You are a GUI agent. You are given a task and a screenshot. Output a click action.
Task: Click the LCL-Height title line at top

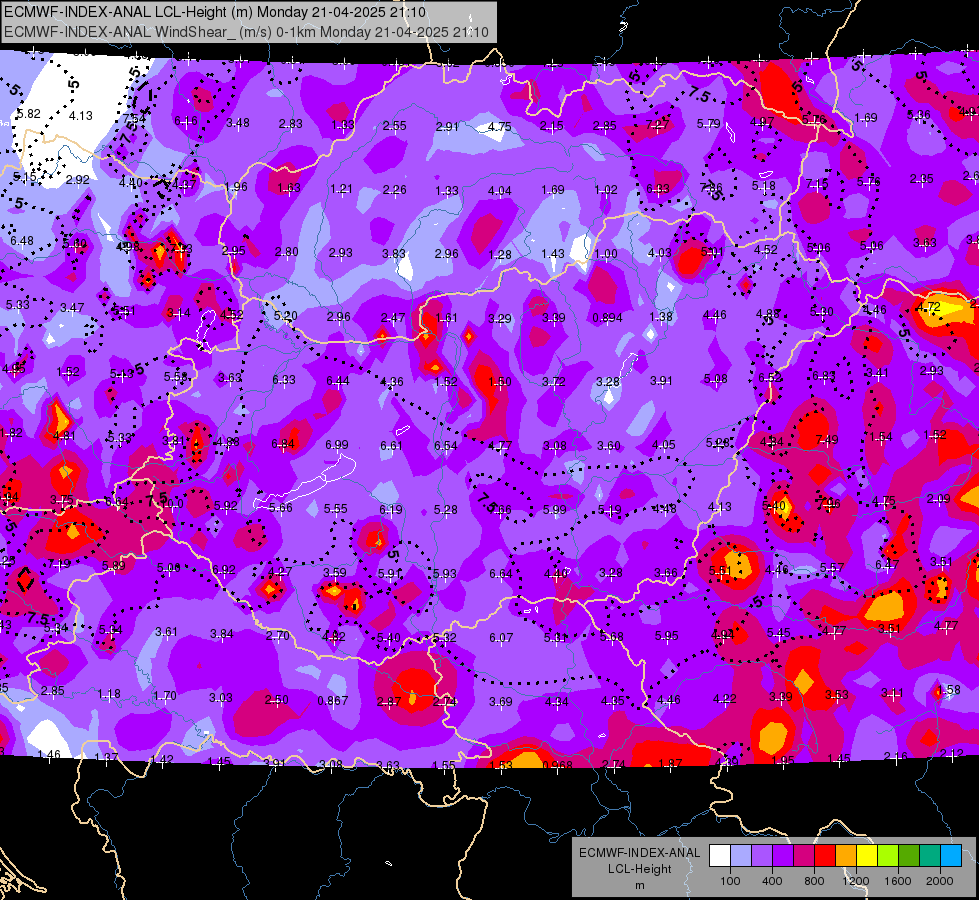pos(215,12)
